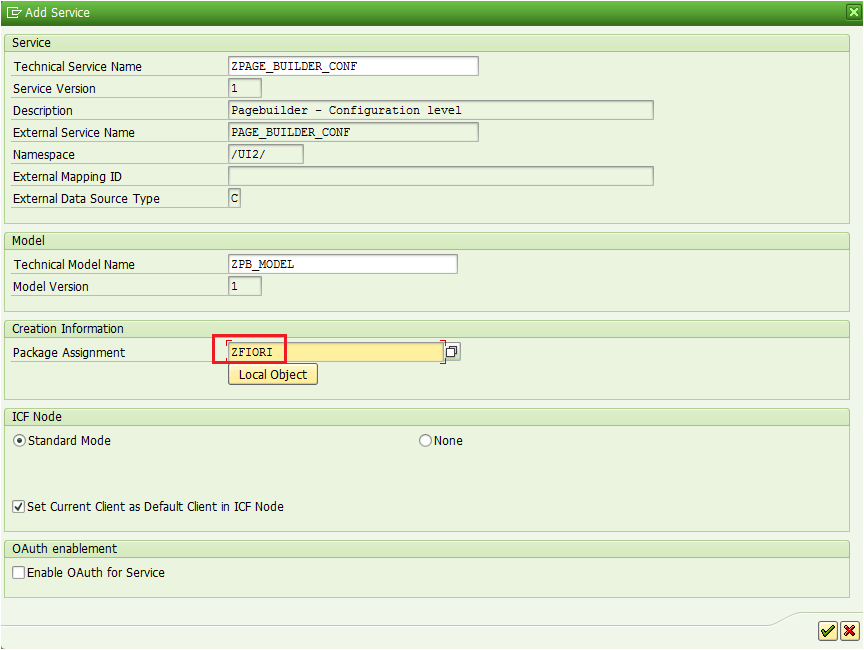The width and height of the screenshot is (864, 650).
Task: Select Standard Mode radio button
Action: 19,441
